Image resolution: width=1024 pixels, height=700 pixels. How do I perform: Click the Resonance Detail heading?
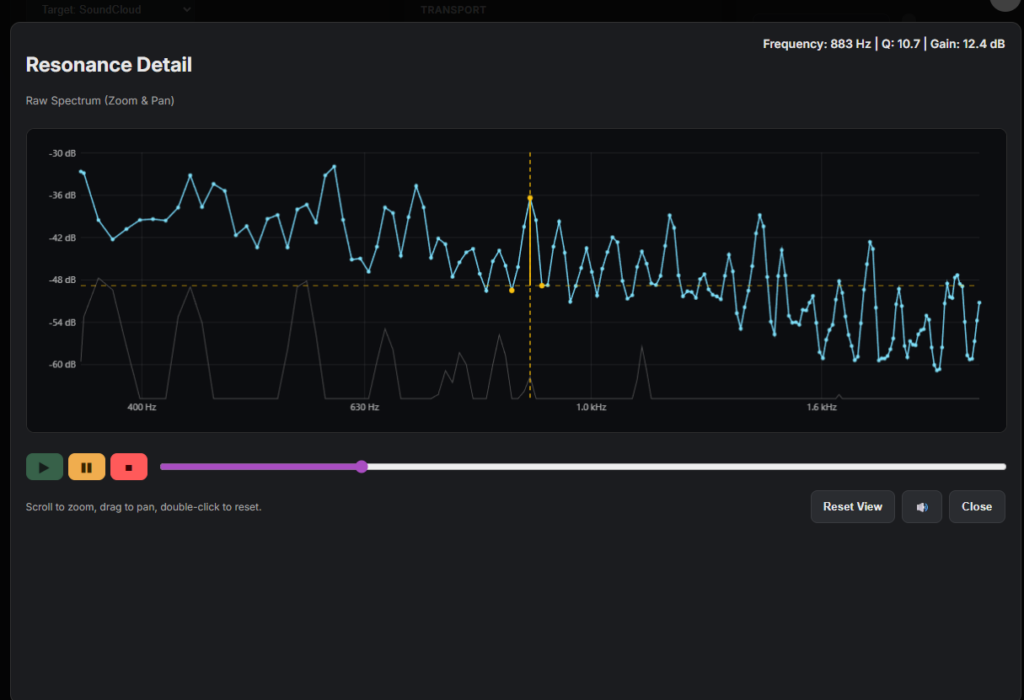108,64
